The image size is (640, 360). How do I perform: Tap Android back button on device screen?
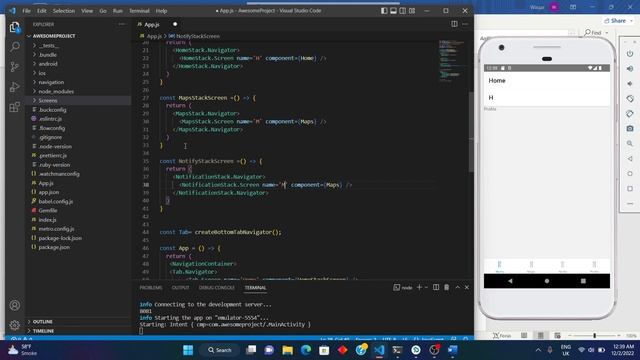tap(510, 281)
